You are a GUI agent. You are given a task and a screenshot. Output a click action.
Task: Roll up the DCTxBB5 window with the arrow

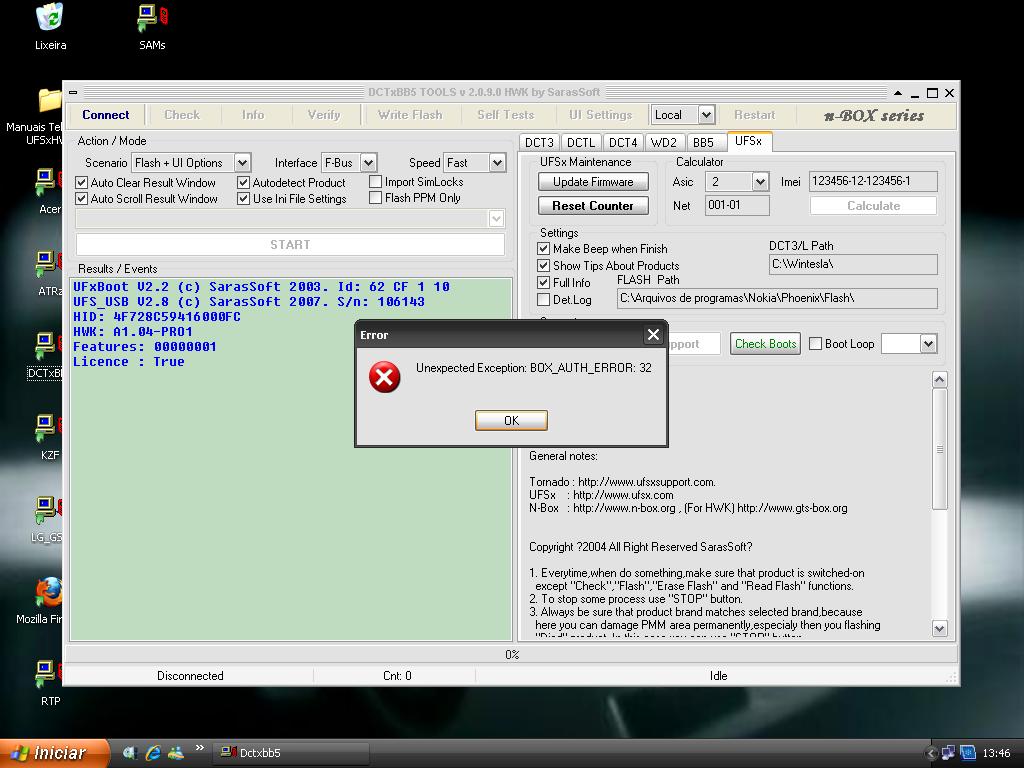[898, 93]
